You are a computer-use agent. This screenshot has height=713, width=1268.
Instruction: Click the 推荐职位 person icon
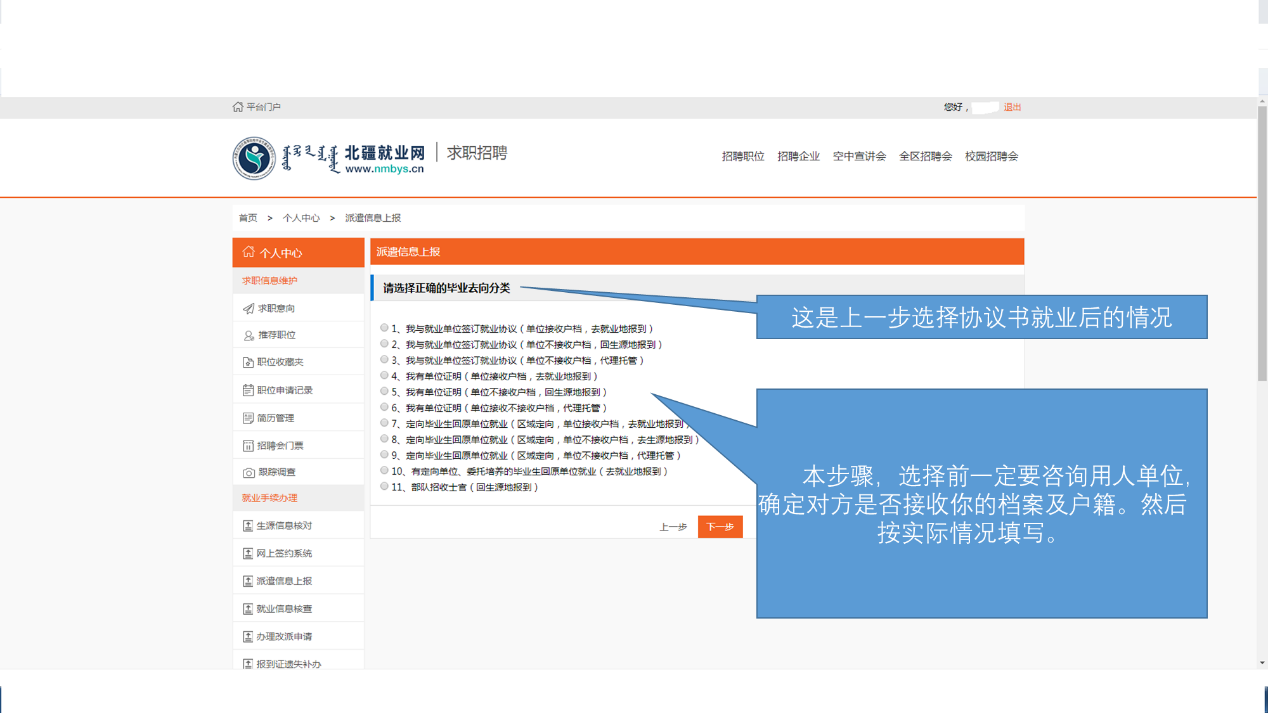point(248,336)
